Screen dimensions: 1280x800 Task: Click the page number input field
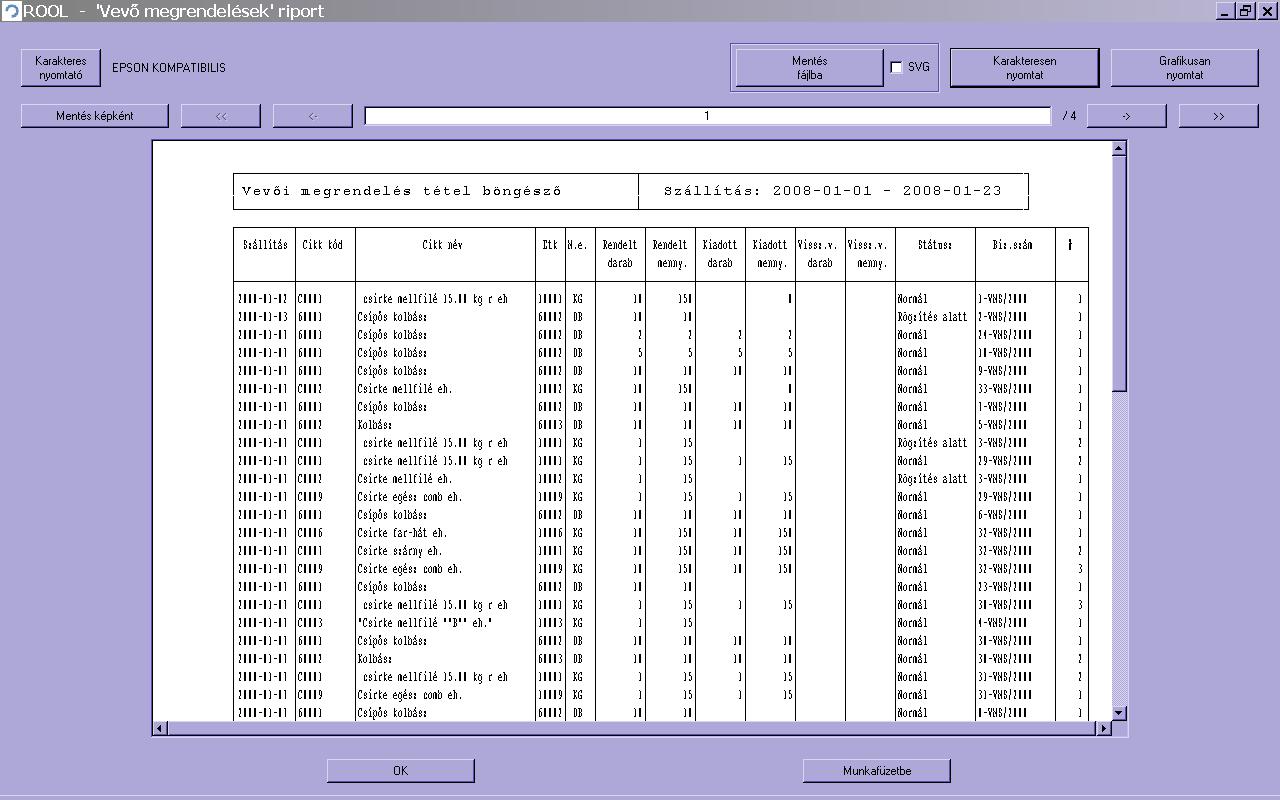point(707,116)
